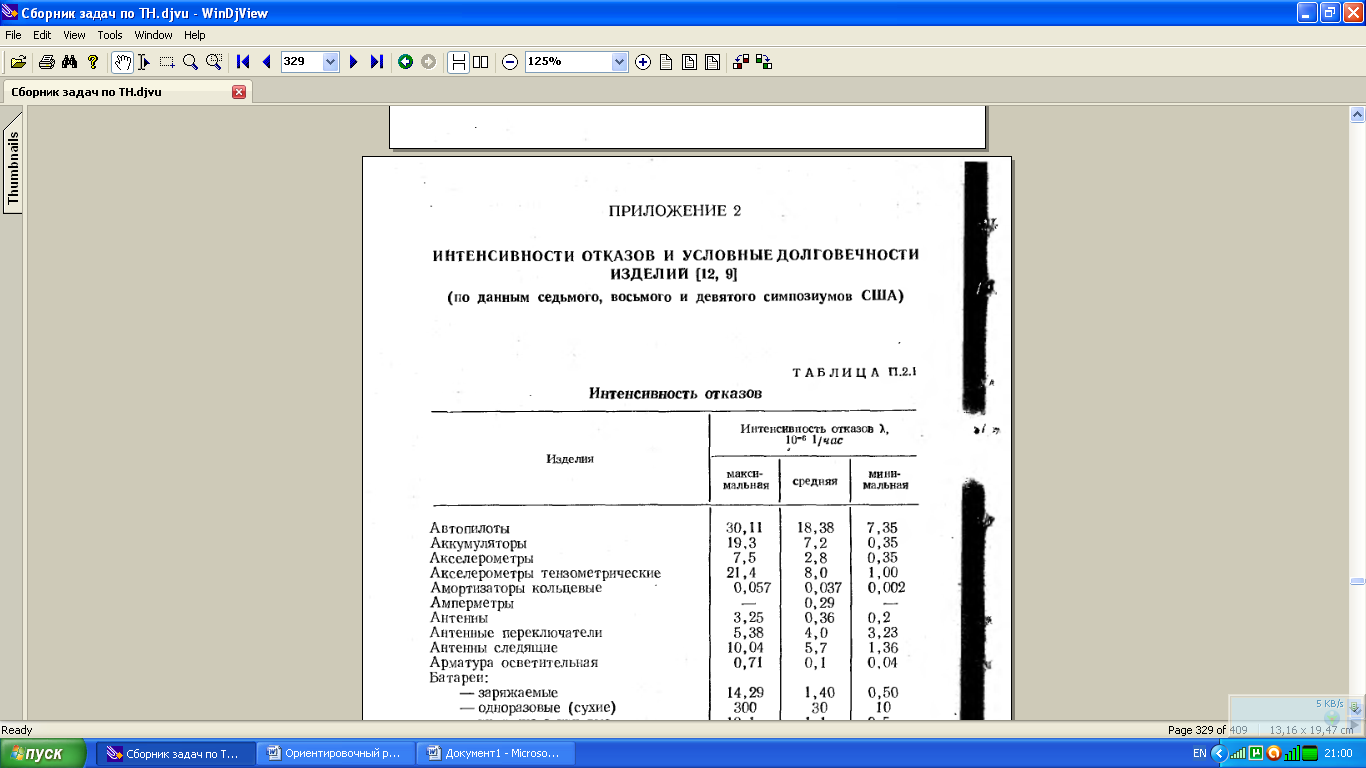
Task: Click the rotate right icon
Action: tap(764, 62)
